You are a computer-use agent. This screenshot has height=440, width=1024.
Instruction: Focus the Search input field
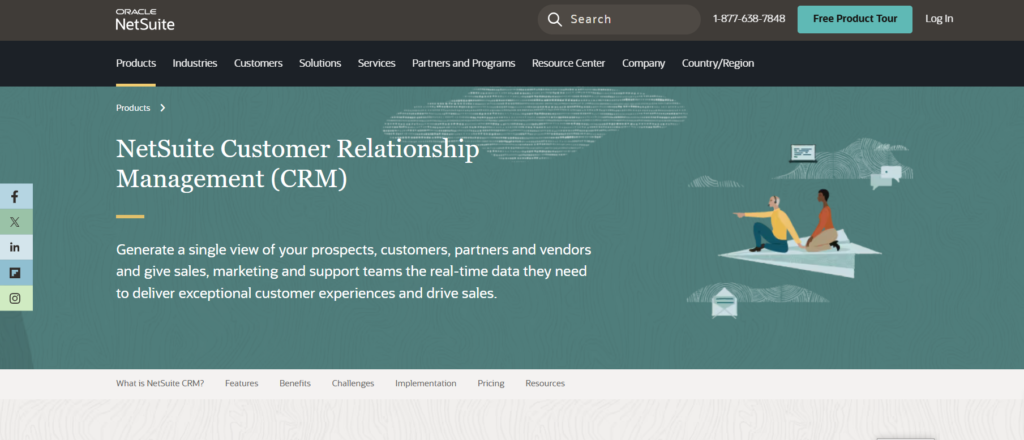point(619,20)
